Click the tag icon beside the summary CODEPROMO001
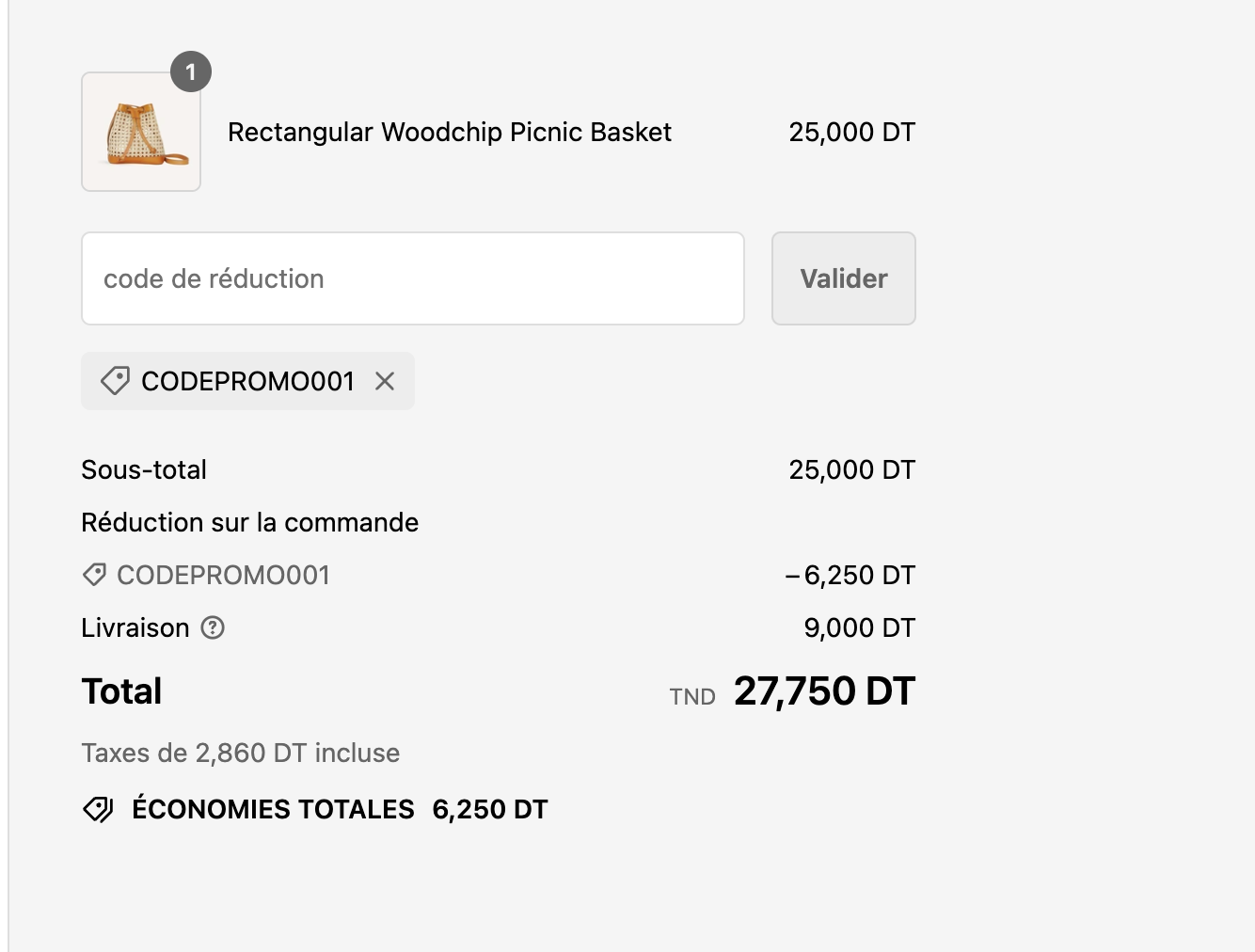This screenshot has height=952, width=1255. (94, 575)
